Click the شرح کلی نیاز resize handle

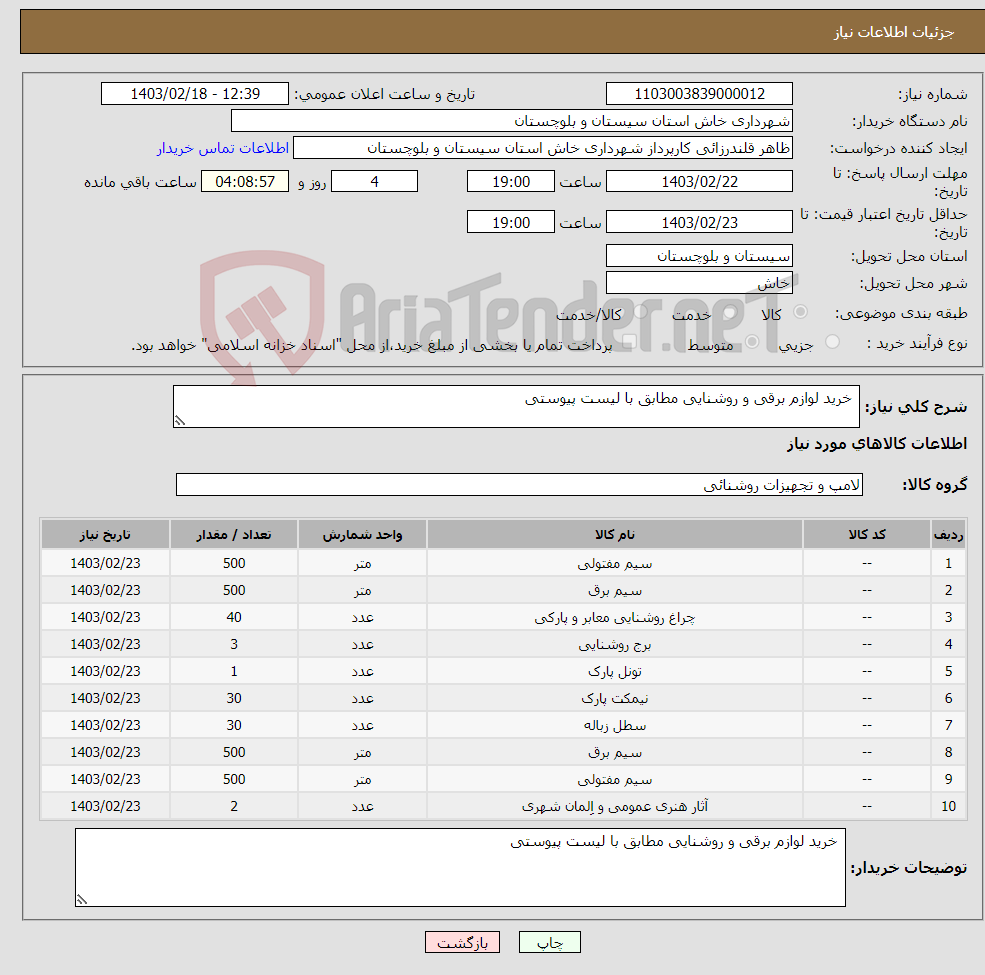tap(180, 422)
